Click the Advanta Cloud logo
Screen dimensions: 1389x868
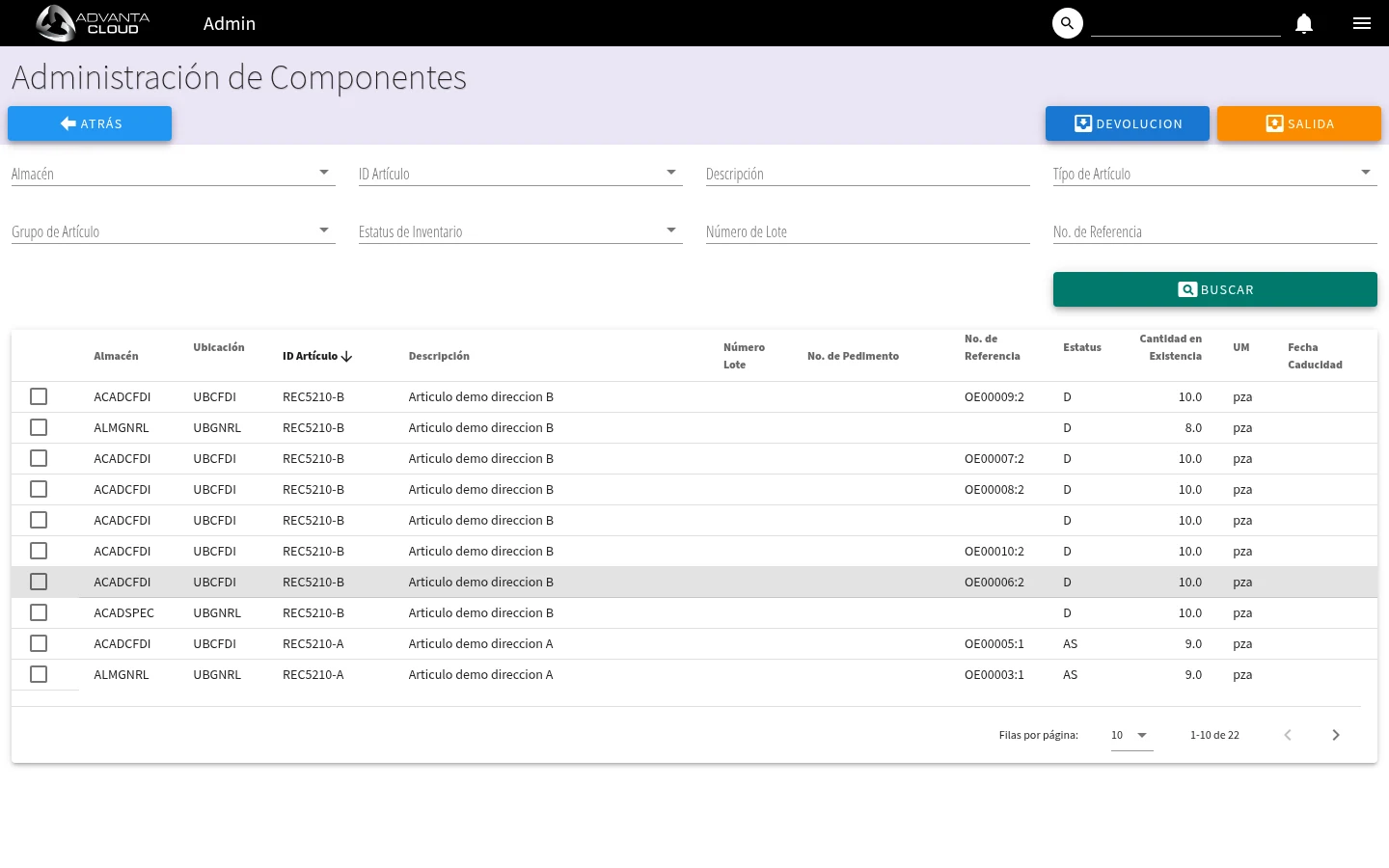click(x=93, y=23)
